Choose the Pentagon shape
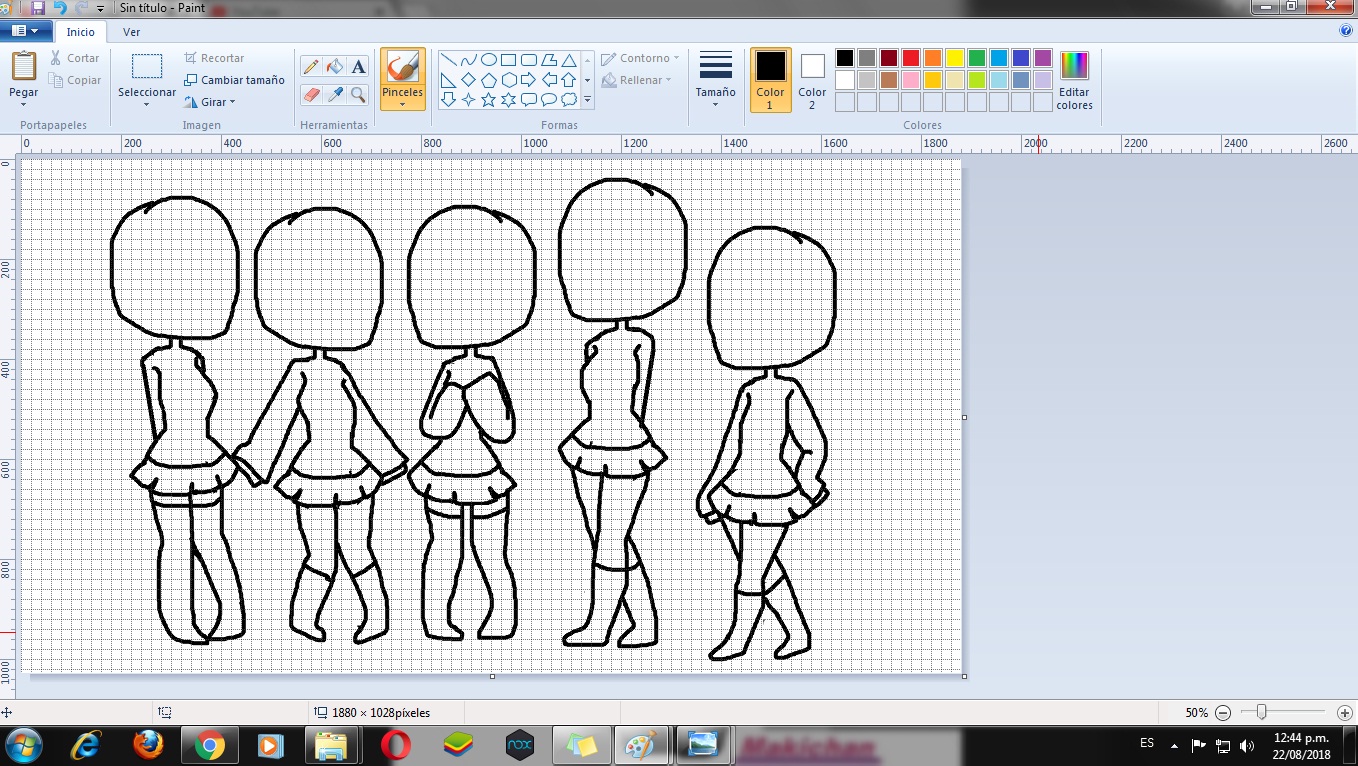1358x766 pixels. coord(489,80)
